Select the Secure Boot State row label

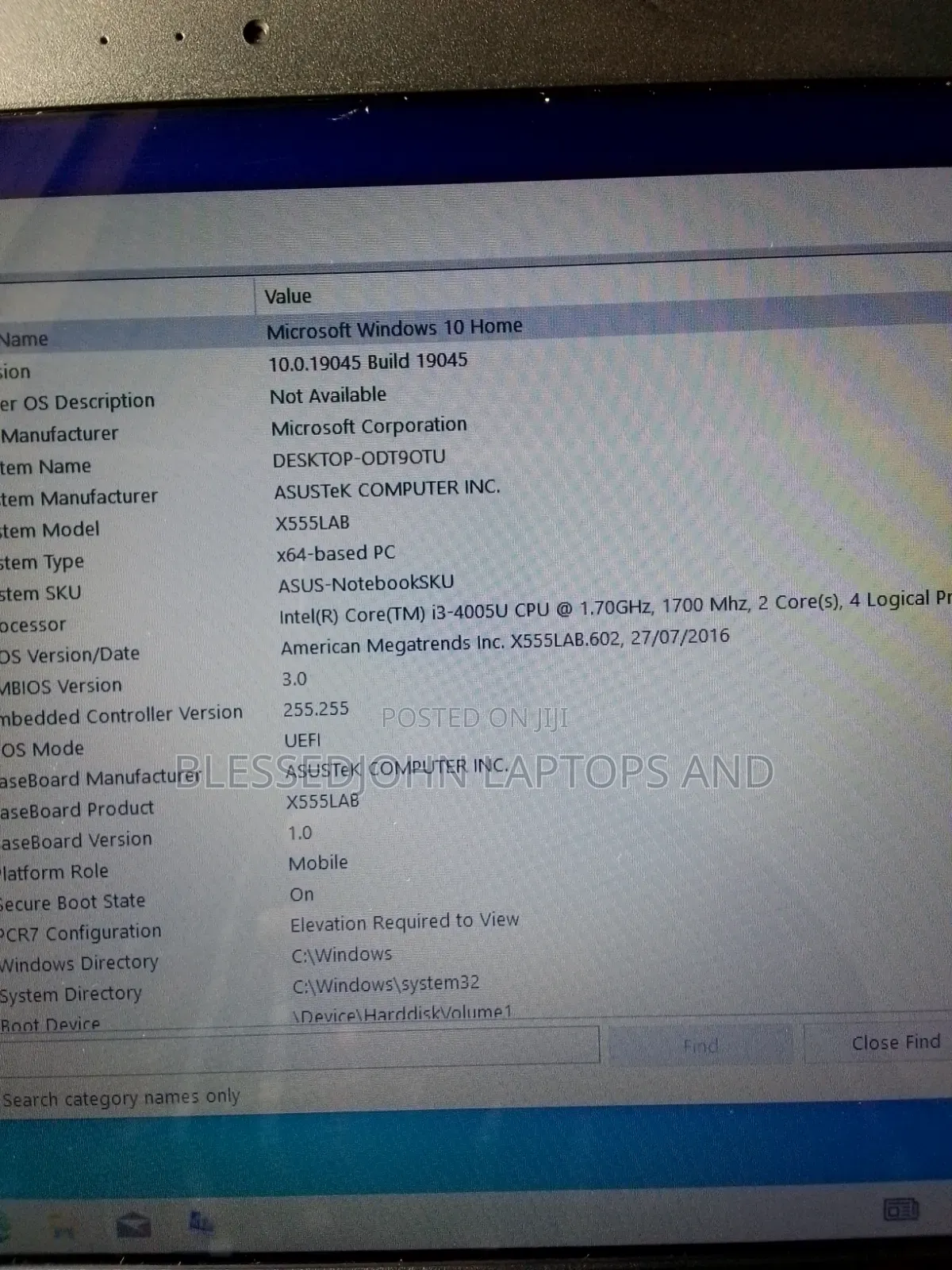(73, 902)
